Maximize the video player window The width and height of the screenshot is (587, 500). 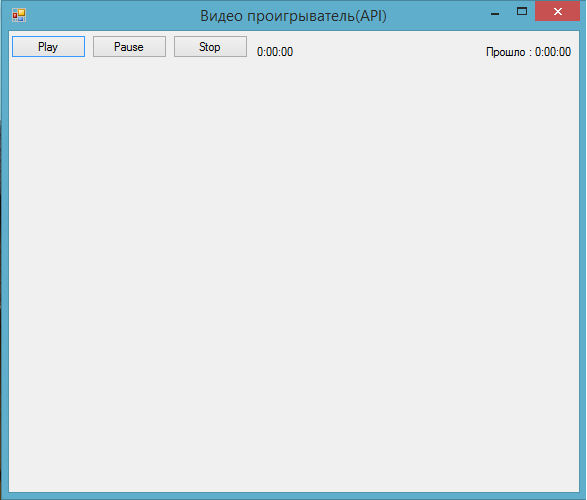click(x=522, y=12)
